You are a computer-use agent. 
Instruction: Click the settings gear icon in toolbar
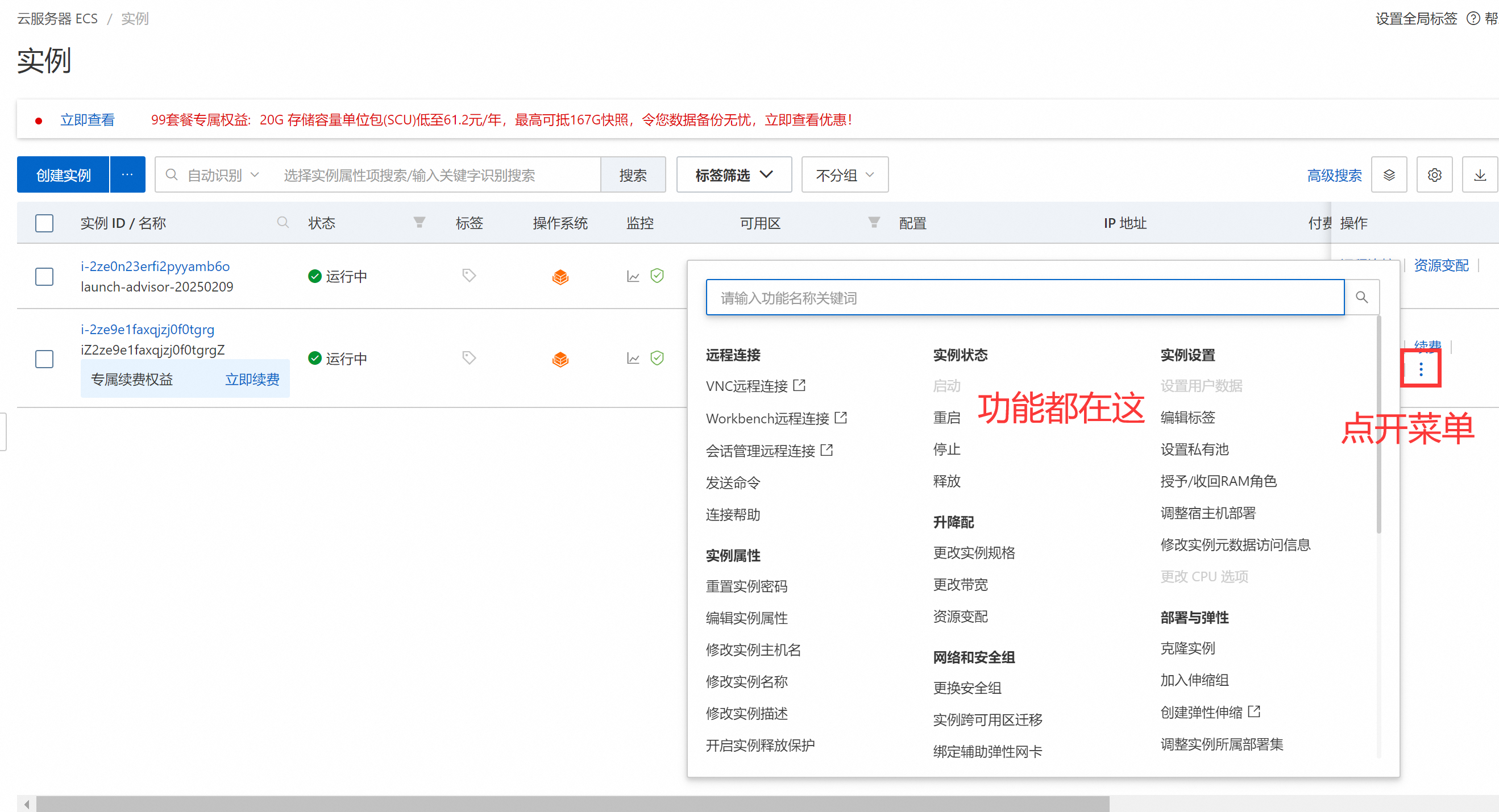coord(1434,175)
